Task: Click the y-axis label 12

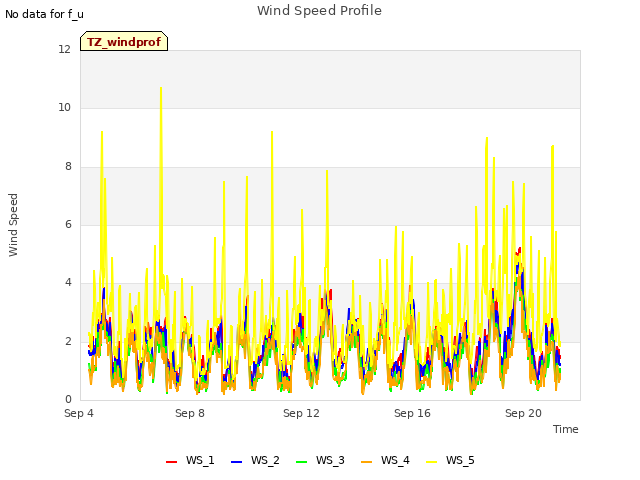Action: click(x=64, y=49)
